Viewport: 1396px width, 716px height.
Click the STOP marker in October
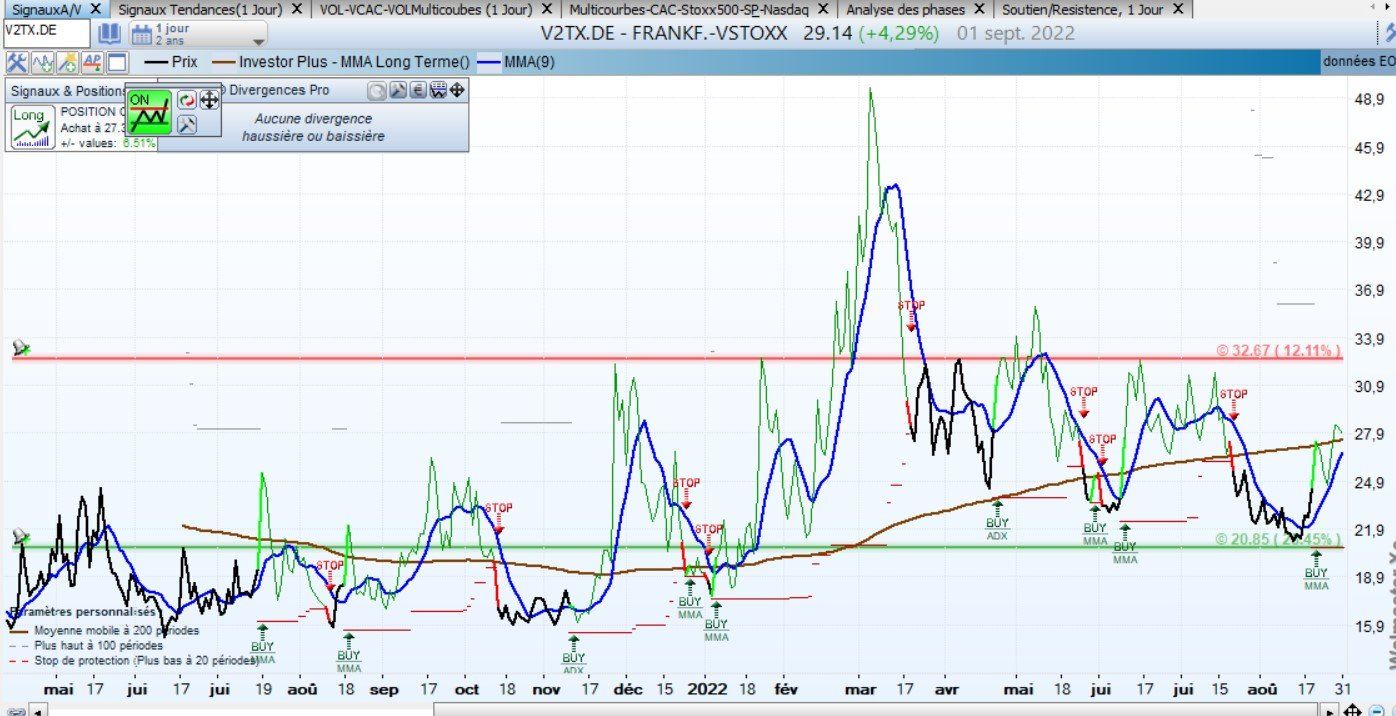coord(498,517)
